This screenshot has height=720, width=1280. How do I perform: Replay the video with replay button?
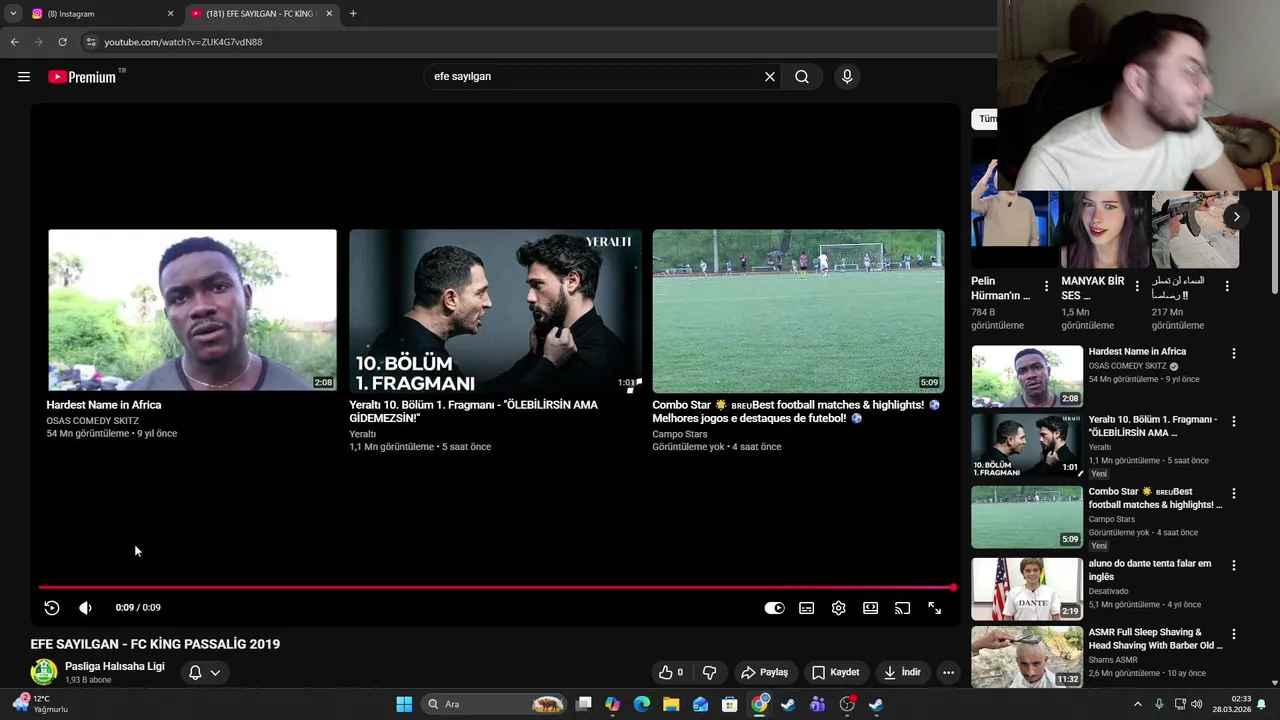point(52,608)
